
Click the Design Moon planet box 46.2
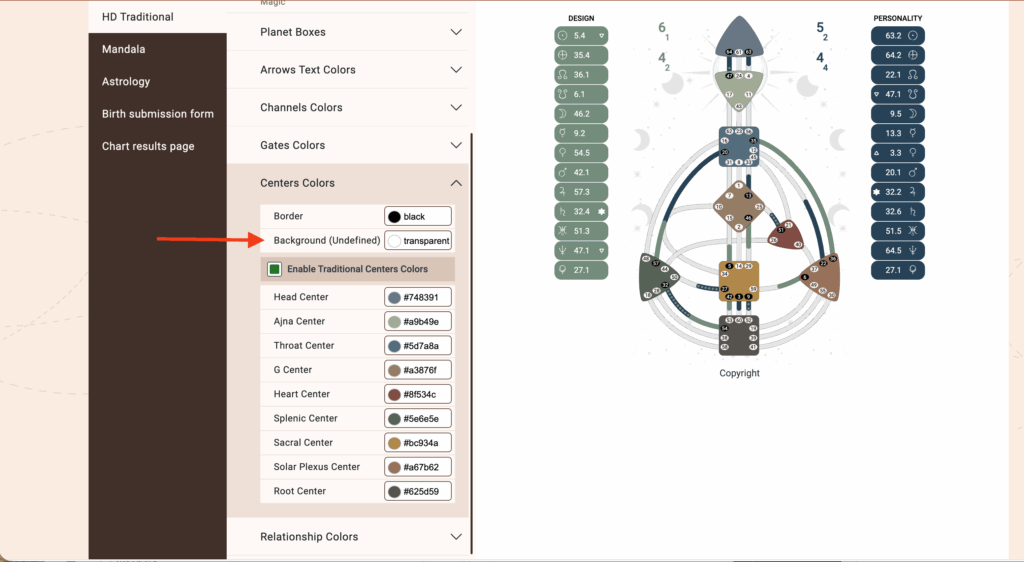581,113
